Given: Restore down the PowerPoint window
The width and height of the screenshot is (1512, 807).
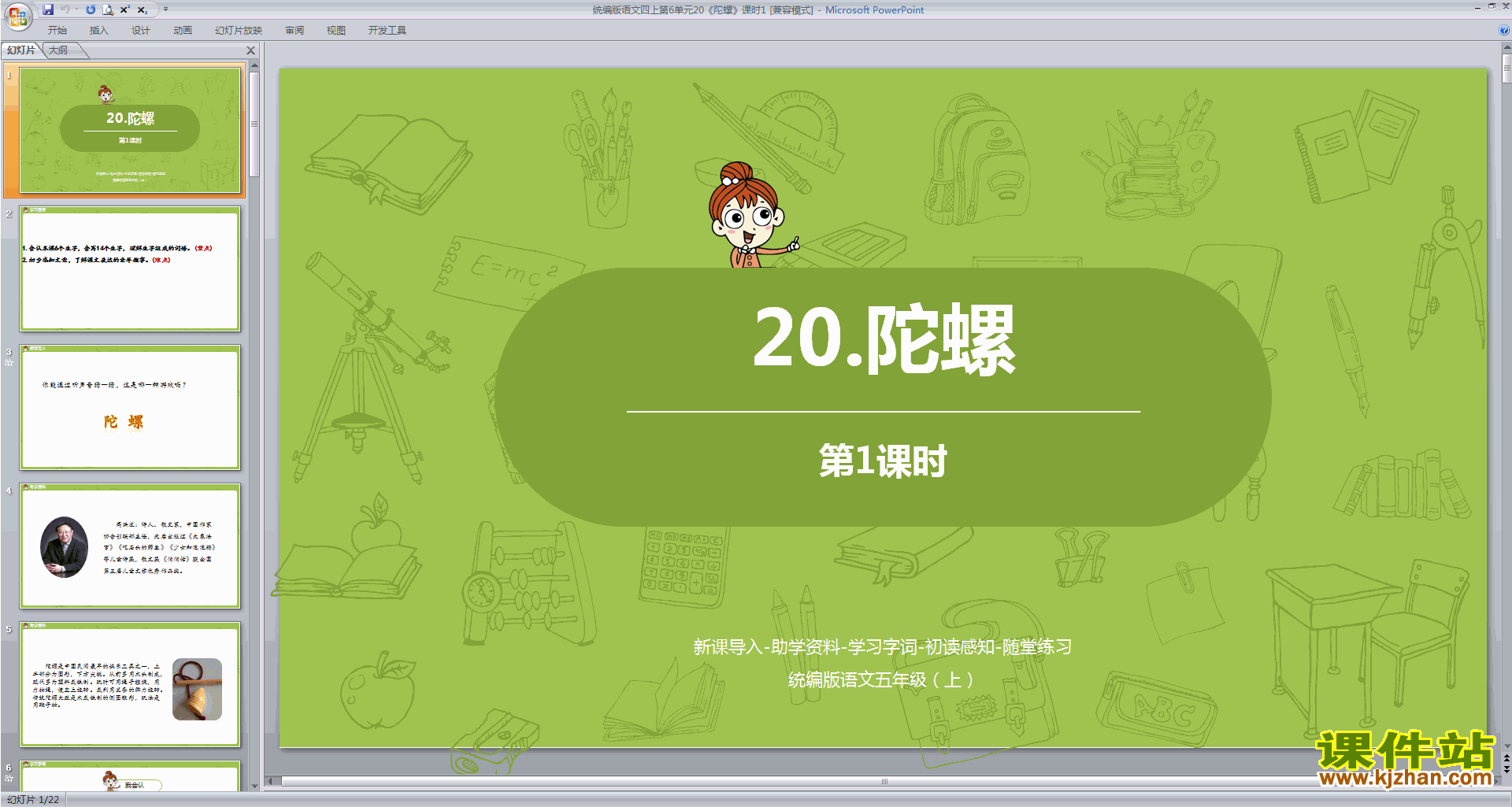Looking at the screenshot, I should pos(1492,6).
